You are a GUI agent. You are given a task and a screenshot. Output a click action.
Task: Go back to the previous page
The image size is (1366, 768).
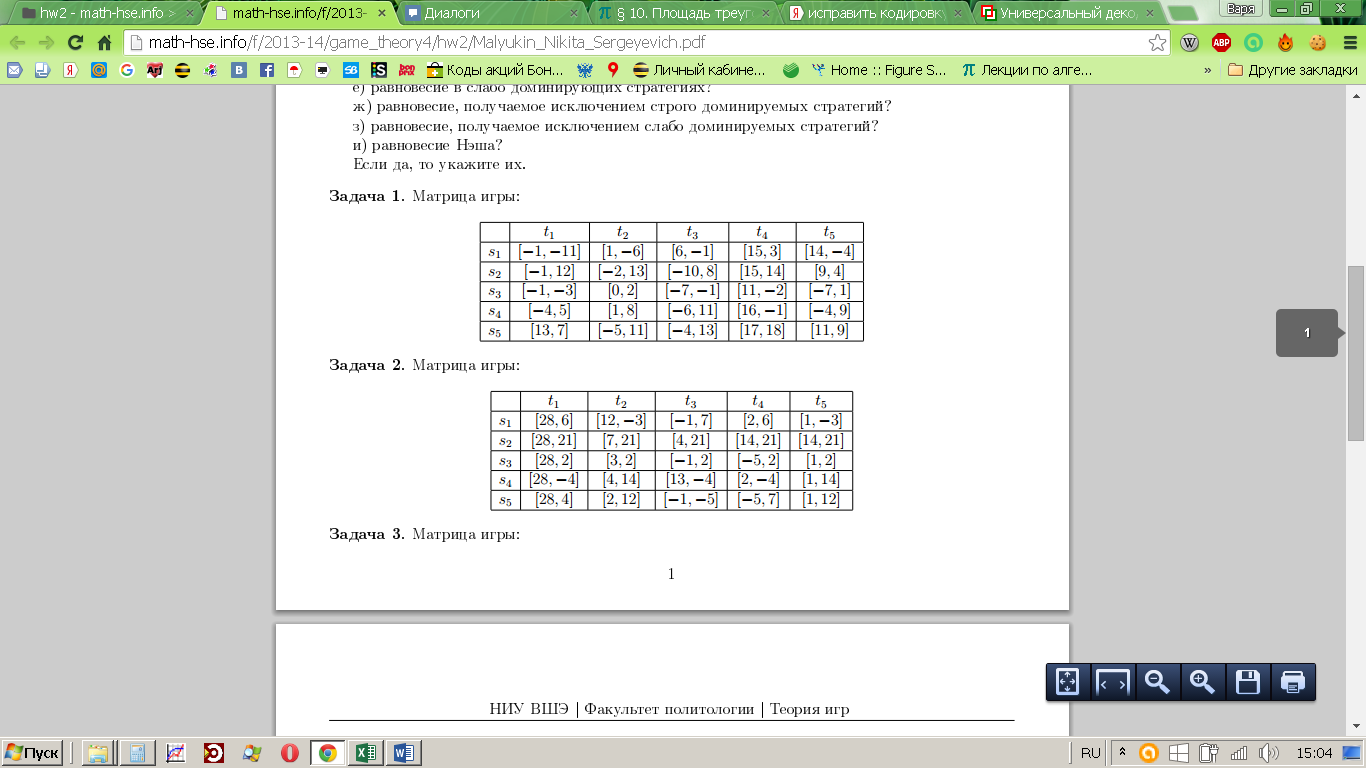pos(17,43)
